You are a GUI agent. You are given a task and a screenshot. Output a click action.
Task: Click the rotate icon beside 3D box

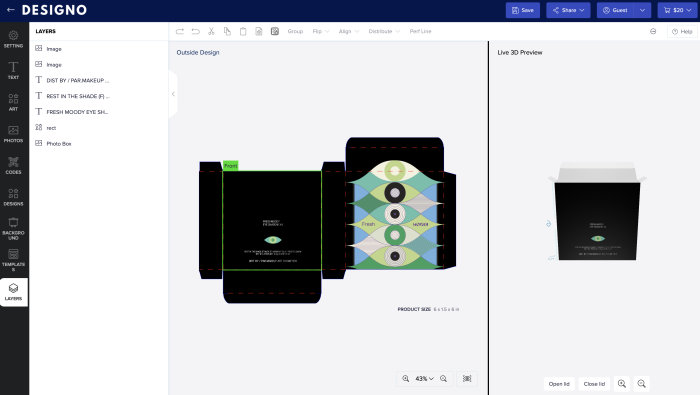(x=549, y=224)
